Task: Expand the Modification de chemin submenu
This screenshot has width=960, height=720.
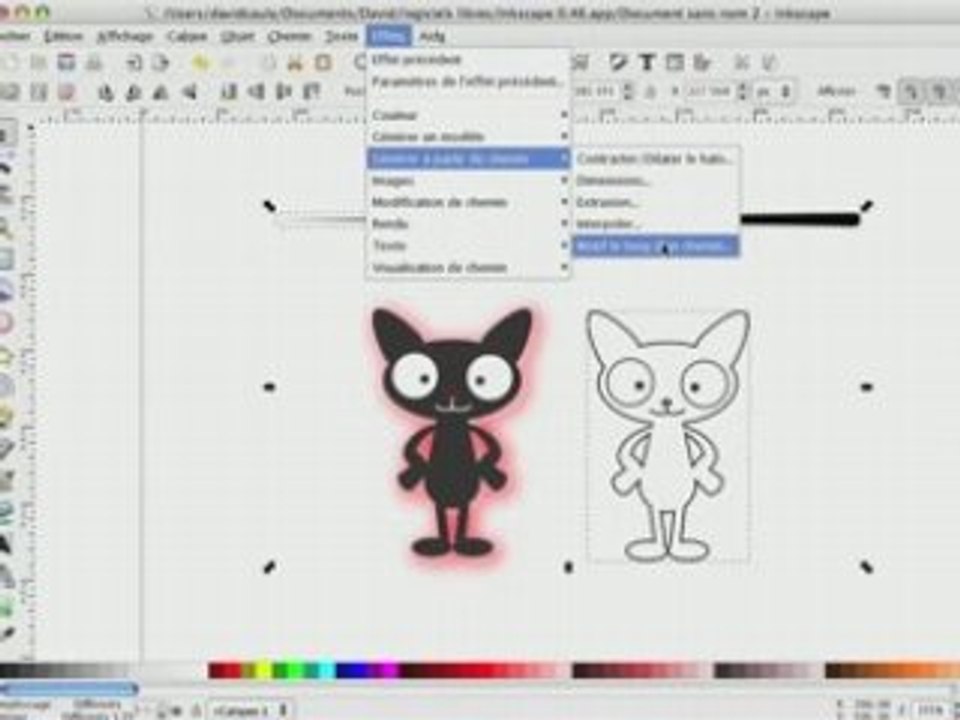Action: [x=468, y=202]
